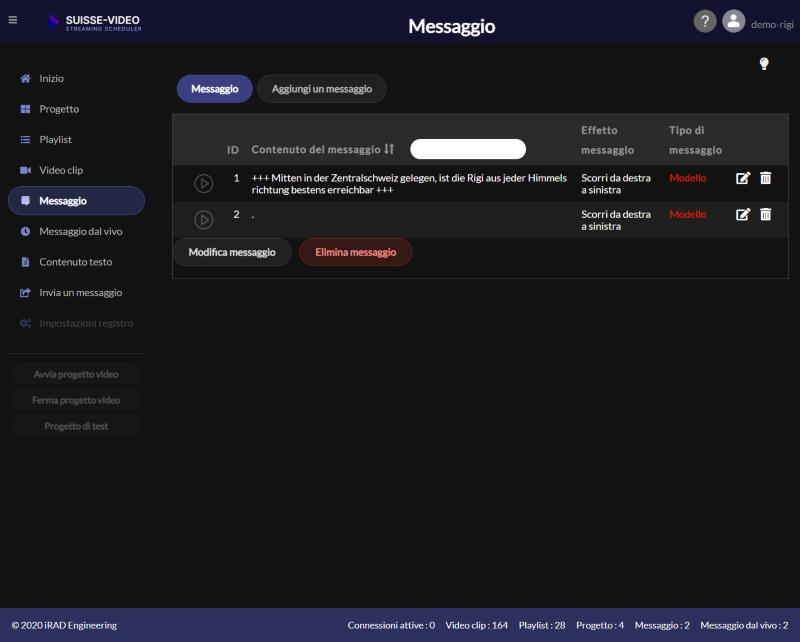The height and width of the screenshot is (642, 800).
Task: Open Progetto in sidebar
Action: click(x=77, y=109)
